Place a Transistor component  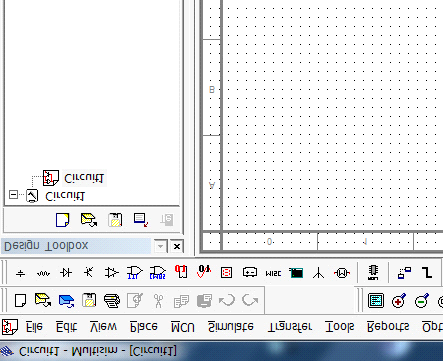tap(89, 273)
